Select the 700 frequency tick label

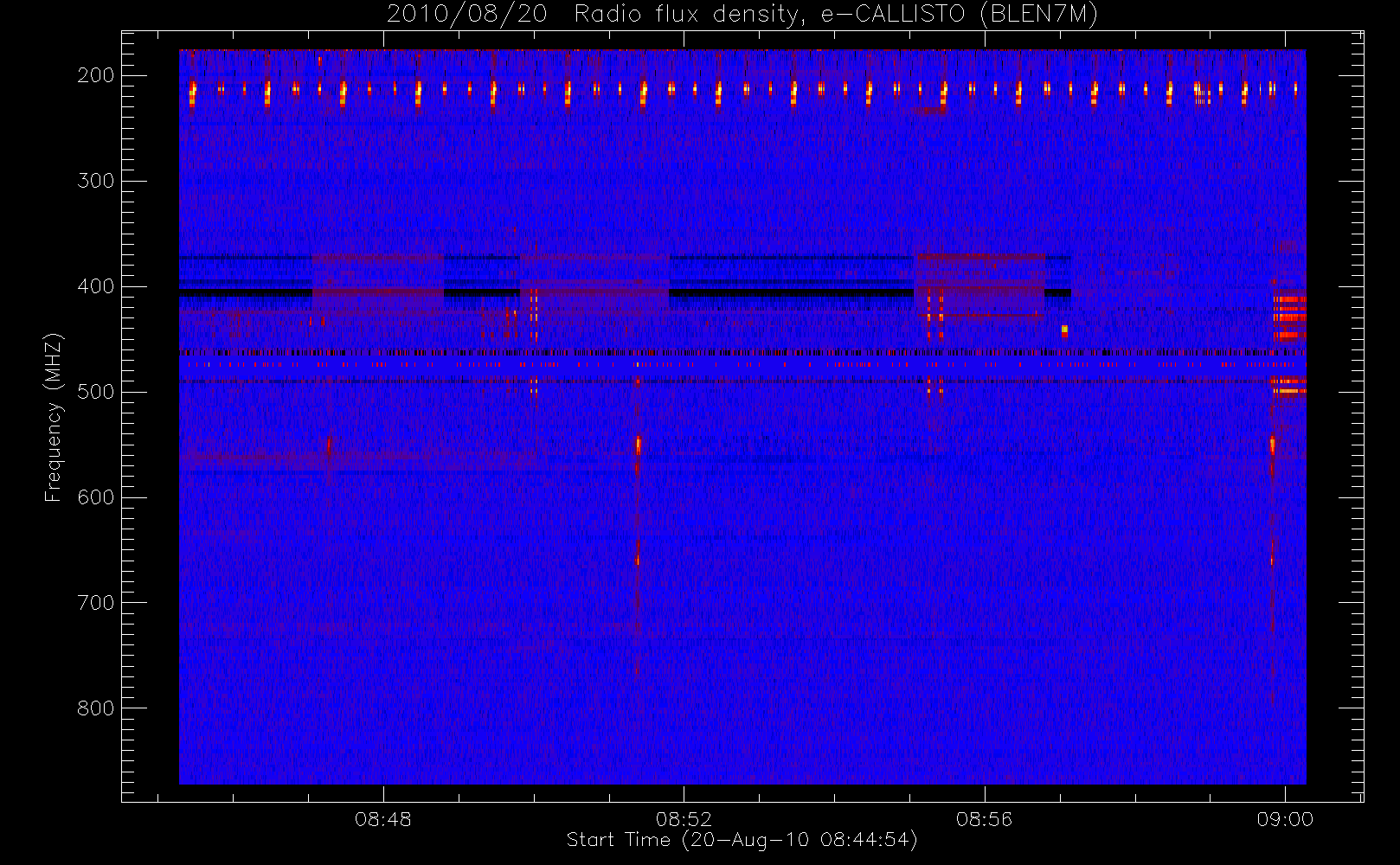click(x=96, y=603)
